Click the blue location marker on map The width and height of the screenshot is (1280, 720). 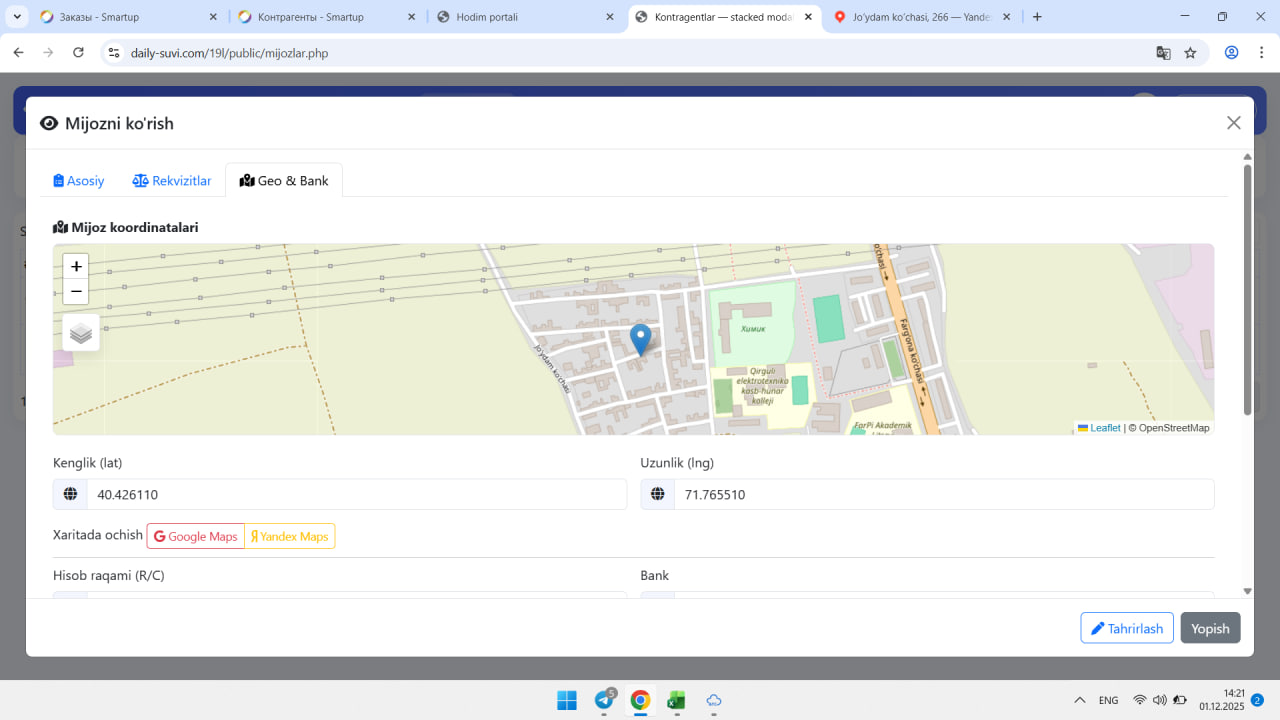(640, 339)
